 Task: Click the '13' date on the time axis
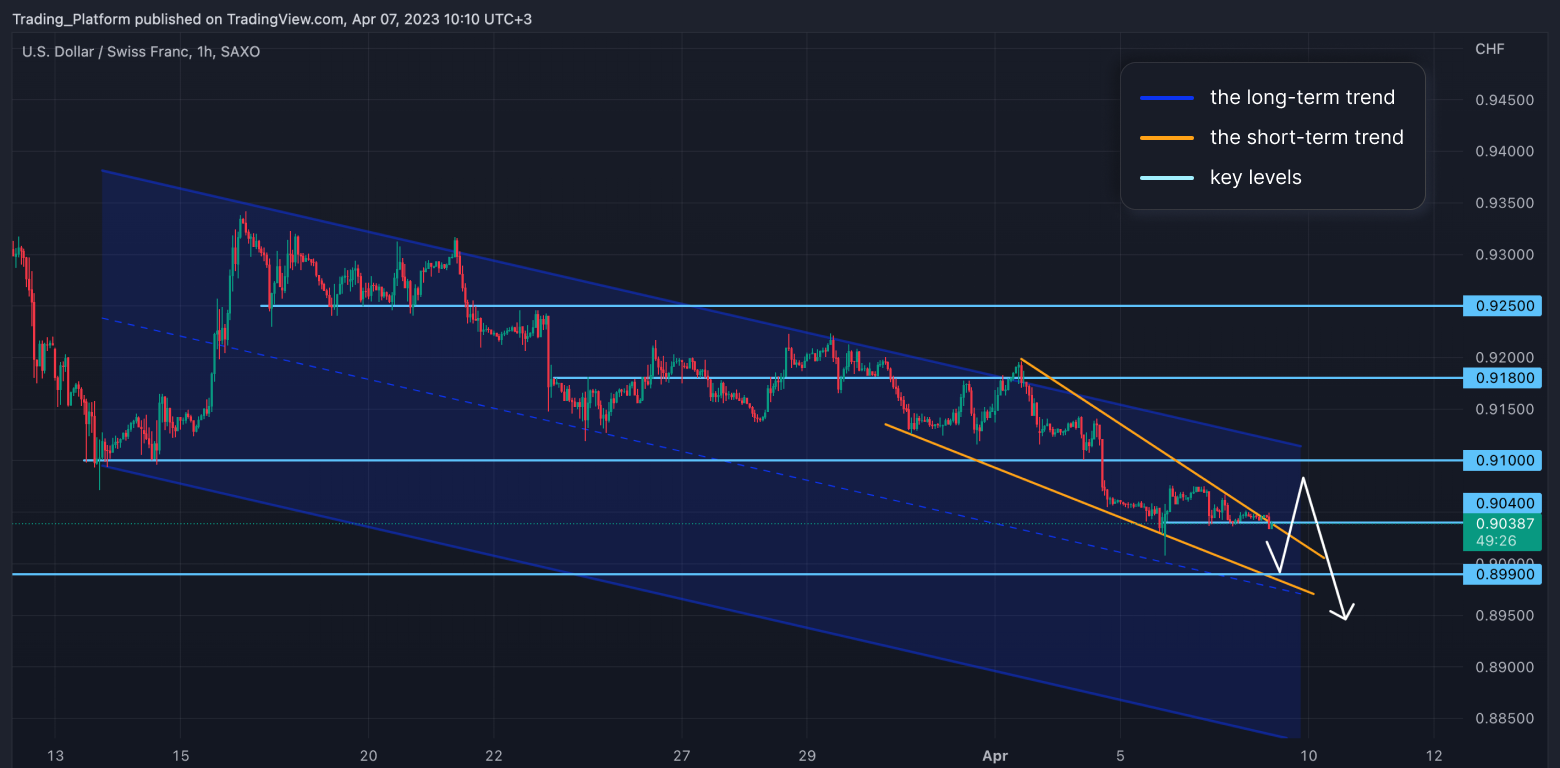[56, 755]
